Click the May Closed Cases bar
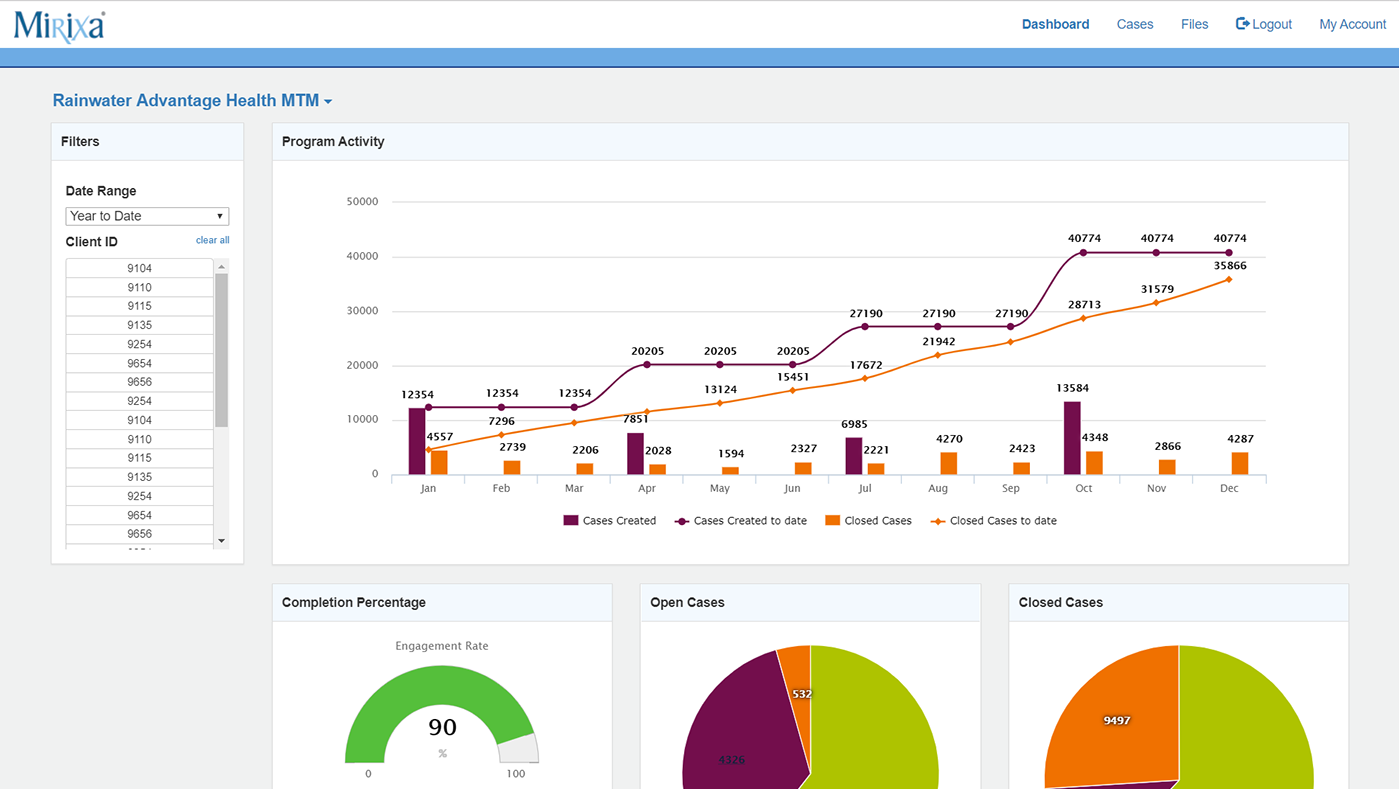The height and width of the screenshot is (789, 1399). (x=730, y=470)
